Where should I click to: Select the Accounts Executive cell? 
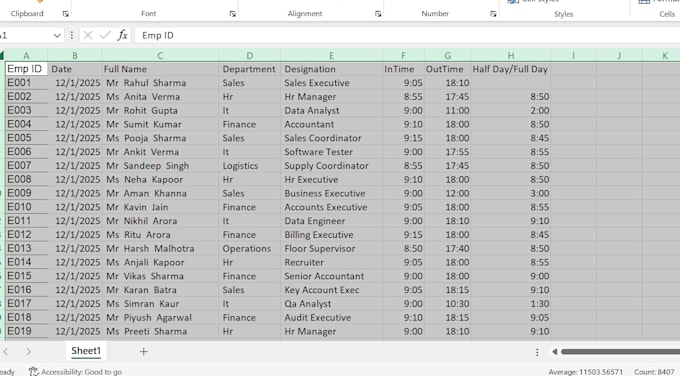[x=331, y=207]
